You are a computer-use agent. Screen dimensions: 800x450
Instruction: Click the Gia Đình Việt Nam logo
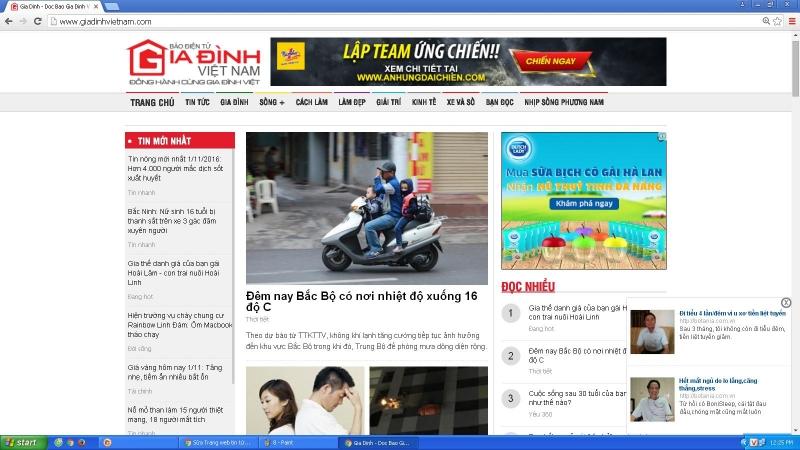193,62
